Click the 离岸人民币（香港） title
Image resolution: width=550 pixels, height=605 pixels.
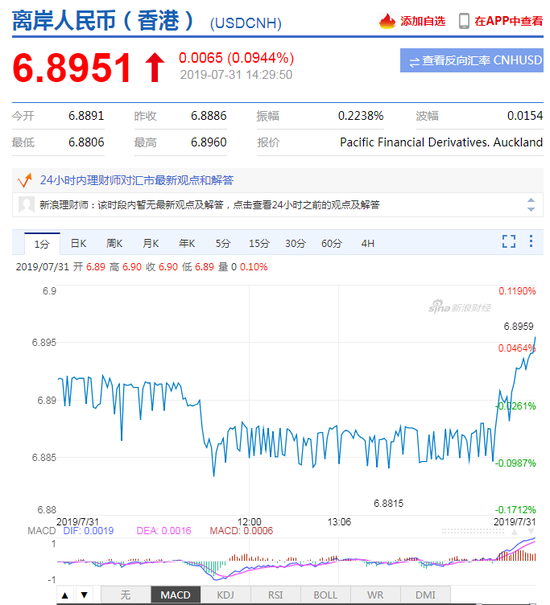(103, 21)
